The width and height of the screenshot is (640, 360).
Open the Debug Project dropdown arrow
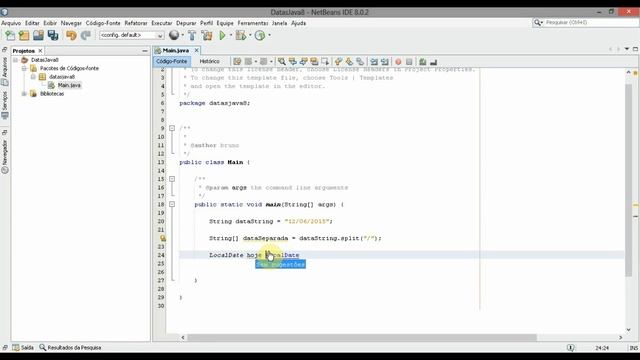pos(250,36)
